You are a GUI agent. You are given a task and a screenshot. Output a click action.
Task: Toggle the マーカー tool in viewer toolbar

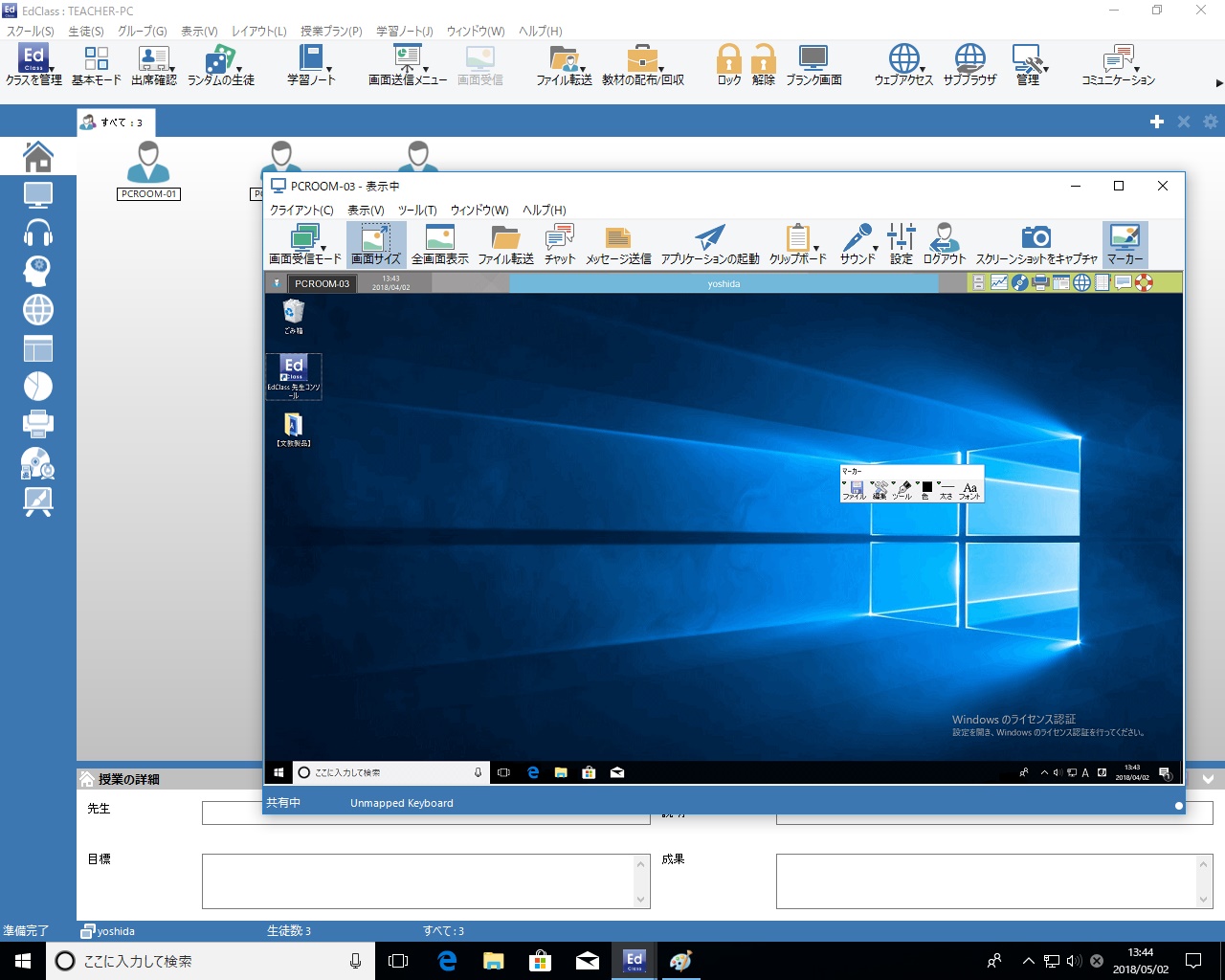click(x=1125, y=244)
